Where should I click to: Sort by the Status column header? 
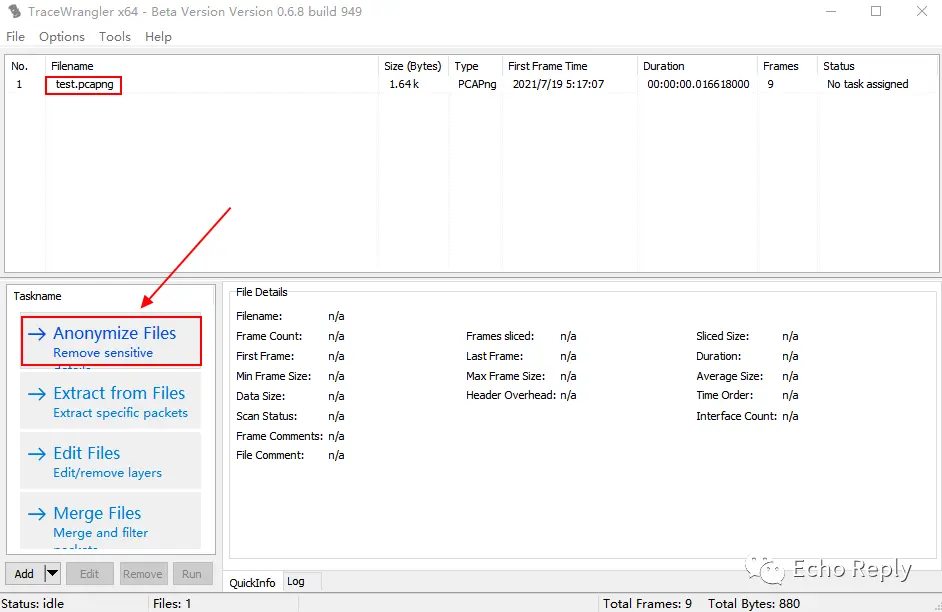coord(877,66)
